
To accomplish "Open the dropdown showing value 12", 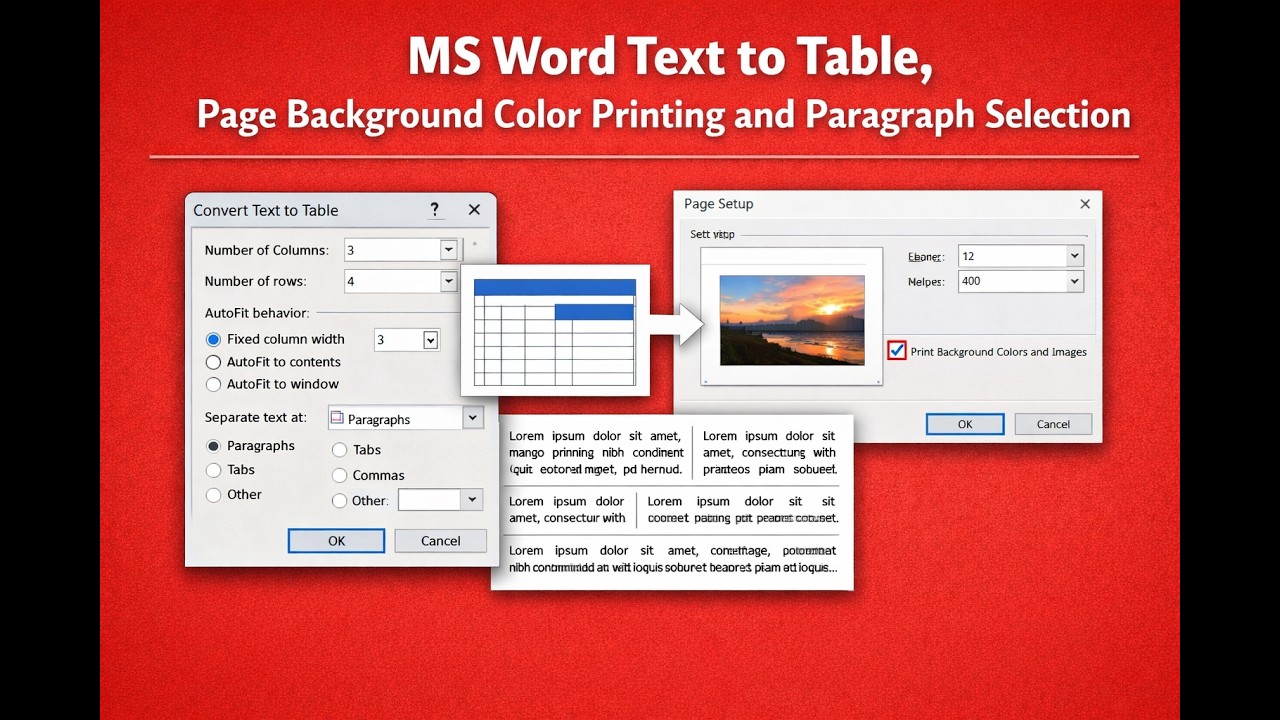I will 1074,256.
